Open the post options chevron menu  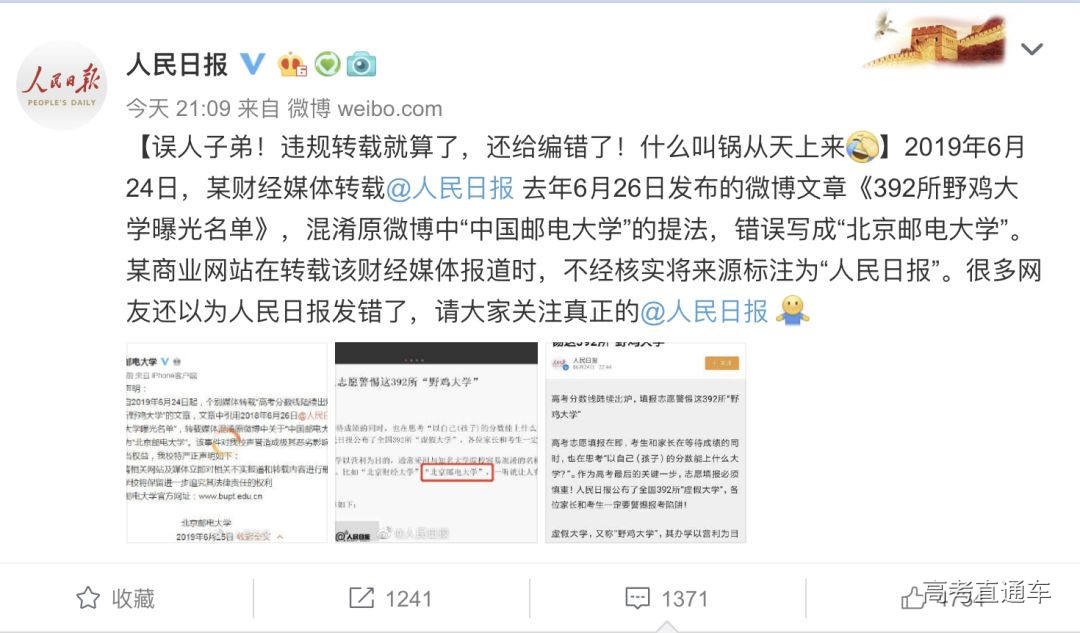1031,49
